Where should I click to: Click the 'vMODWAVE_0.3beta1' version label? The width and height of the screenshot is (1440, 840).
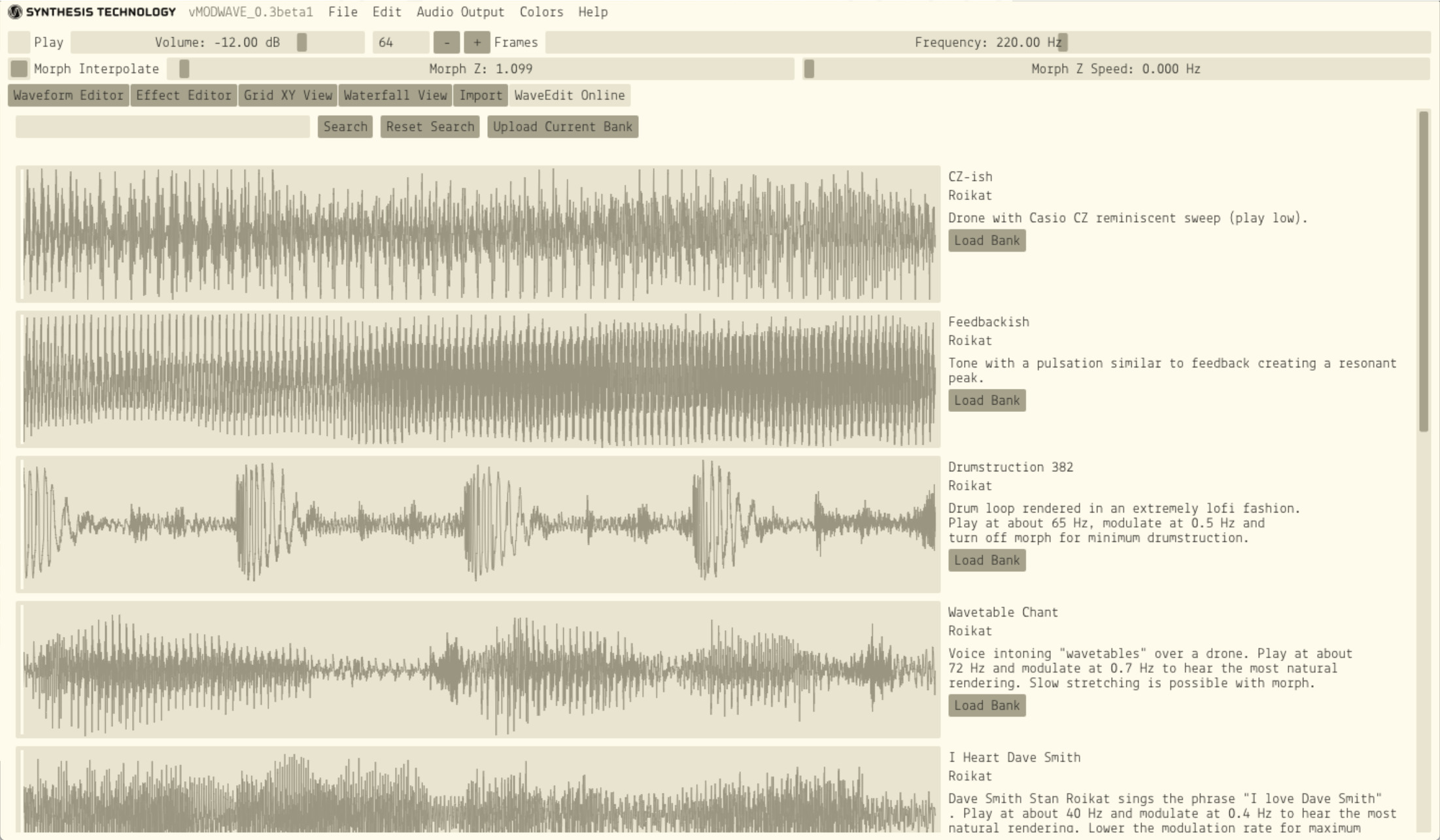pos(251,12)
